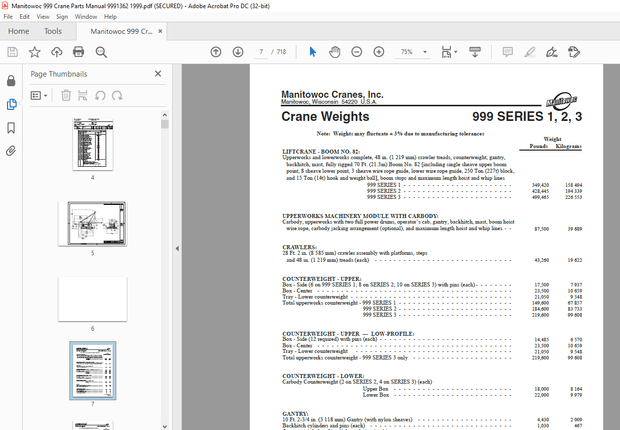Open the Window menu
The height and width of the screenshot is (430, 620).
[x=86, y=17]
